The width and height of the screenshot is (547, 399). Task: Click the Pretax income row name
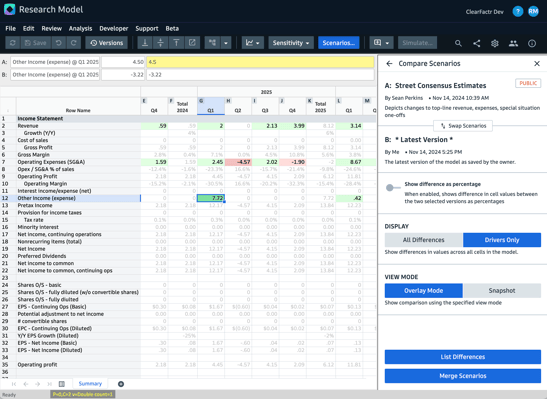(35, 205)
